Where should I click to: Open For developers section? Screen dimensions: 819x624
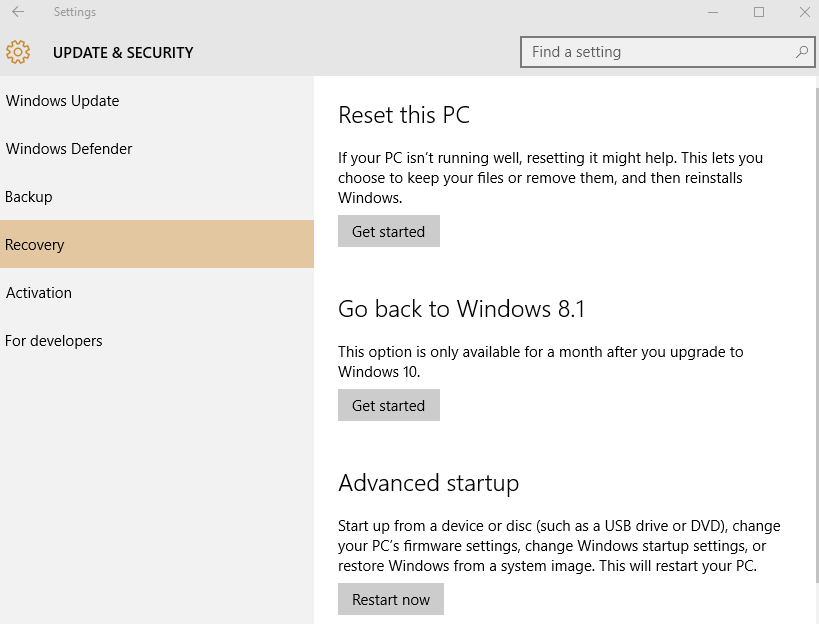pos(157,340)
